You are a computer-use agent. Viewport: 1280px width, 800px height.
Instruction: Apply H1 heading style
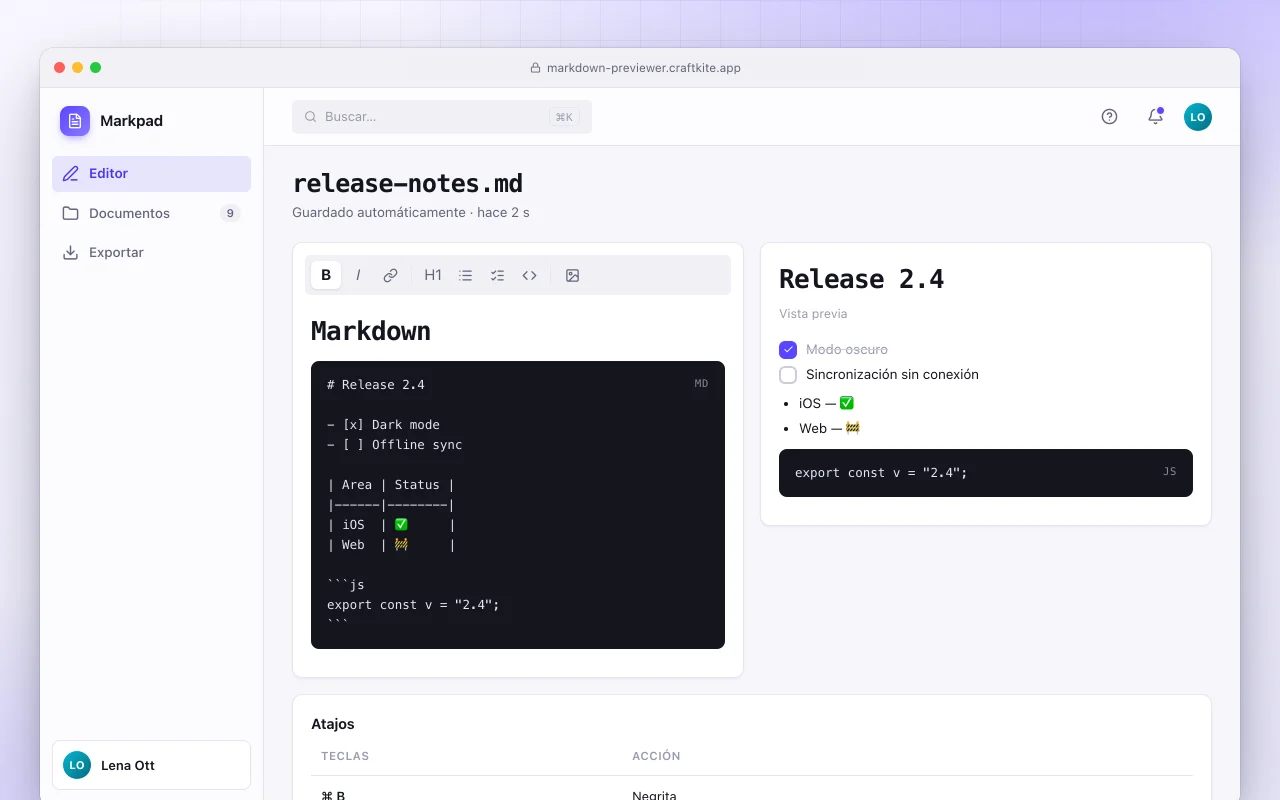(x=433, y=275)
